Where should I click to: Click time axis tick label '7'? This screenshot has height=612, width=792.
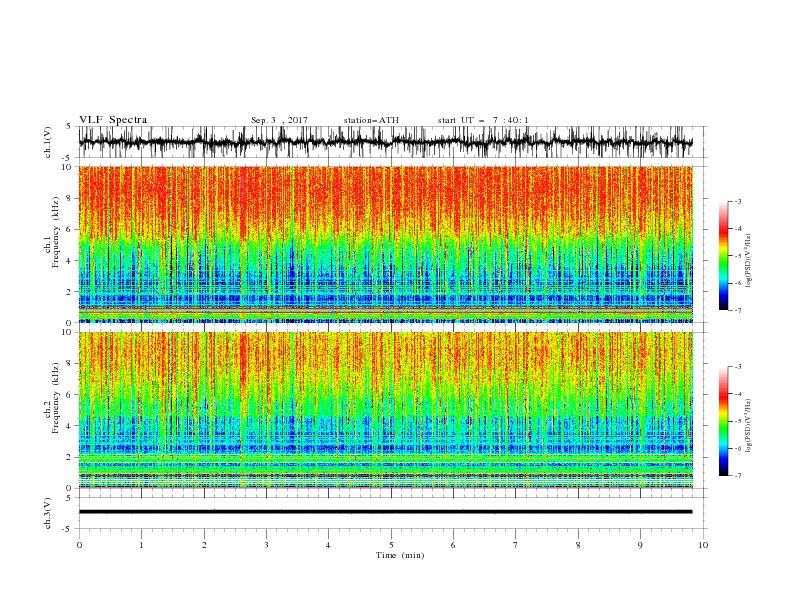(516, 545)
